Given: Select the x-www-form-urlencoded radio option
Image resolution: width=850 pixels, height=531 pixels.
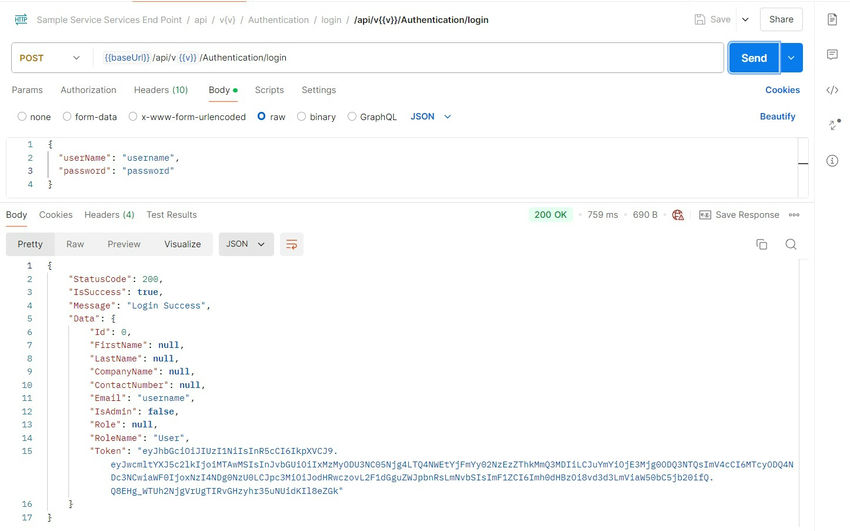Looking at the screenshot, I should coord(133,116).
